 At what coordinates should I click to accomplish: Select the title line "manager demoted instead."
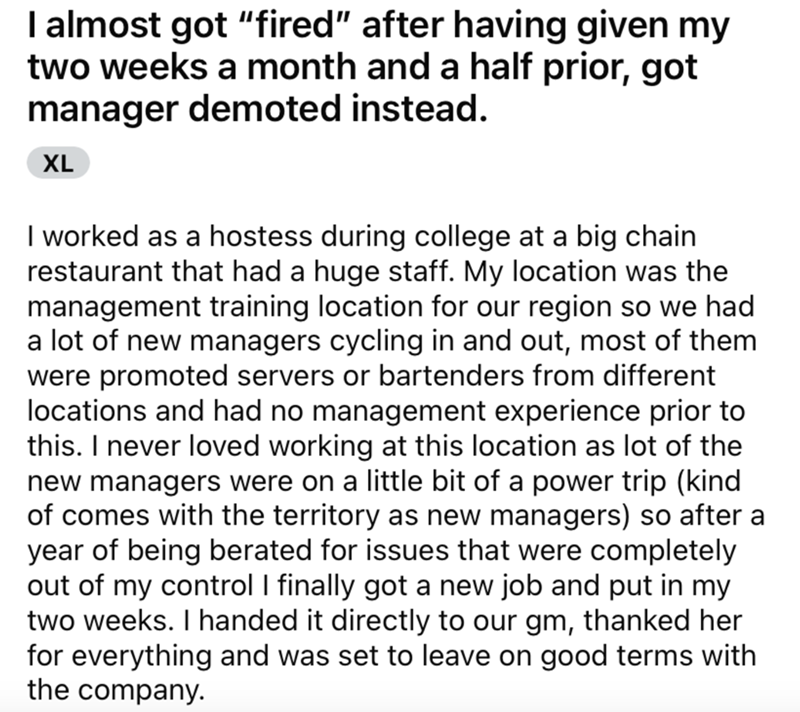(x=257, y=109)
